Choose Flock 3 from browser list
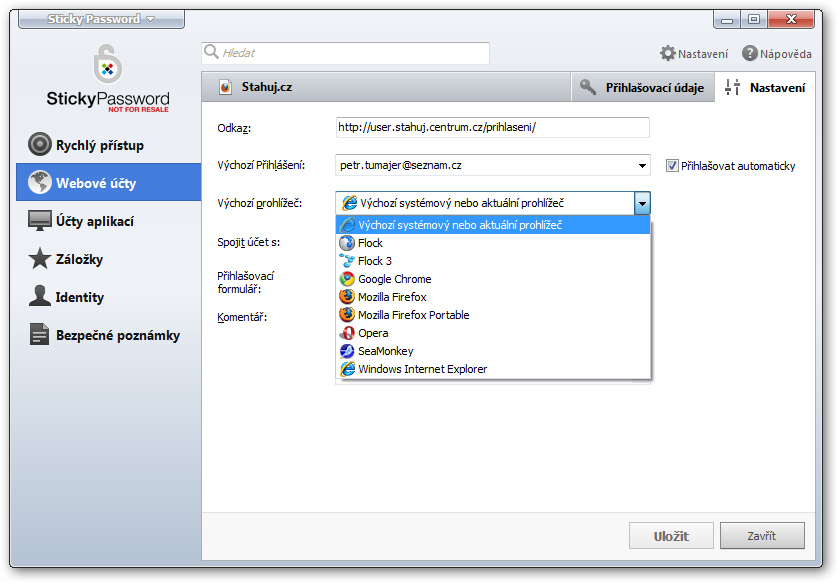 pyautogui.click(x=493, y=261)
